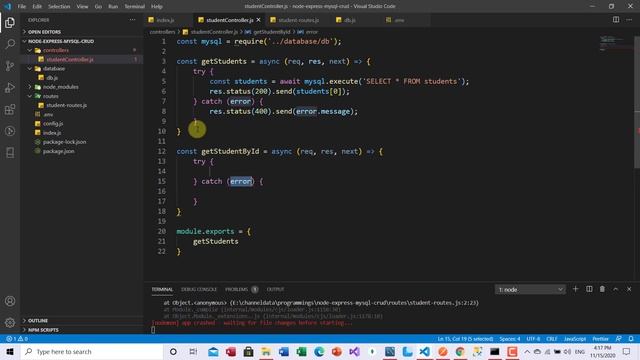This screenshot has width=640, height=360.
Task: Open the Accounts menu in activity bar
Action: click(x=10, y=301)
